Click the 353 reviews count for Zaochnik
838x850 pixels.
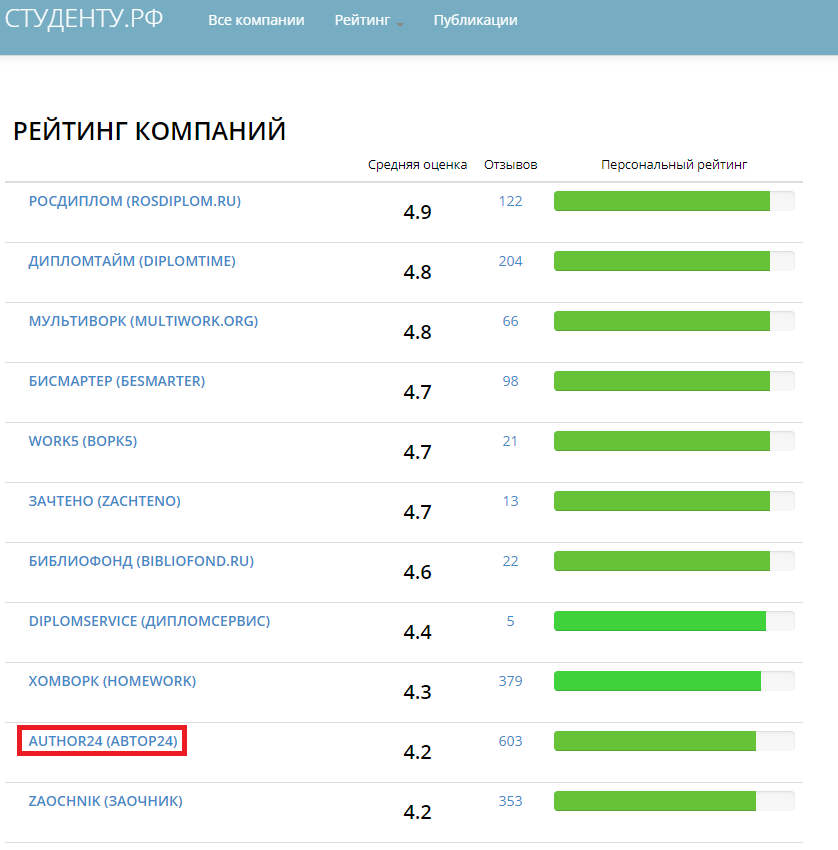510,801
